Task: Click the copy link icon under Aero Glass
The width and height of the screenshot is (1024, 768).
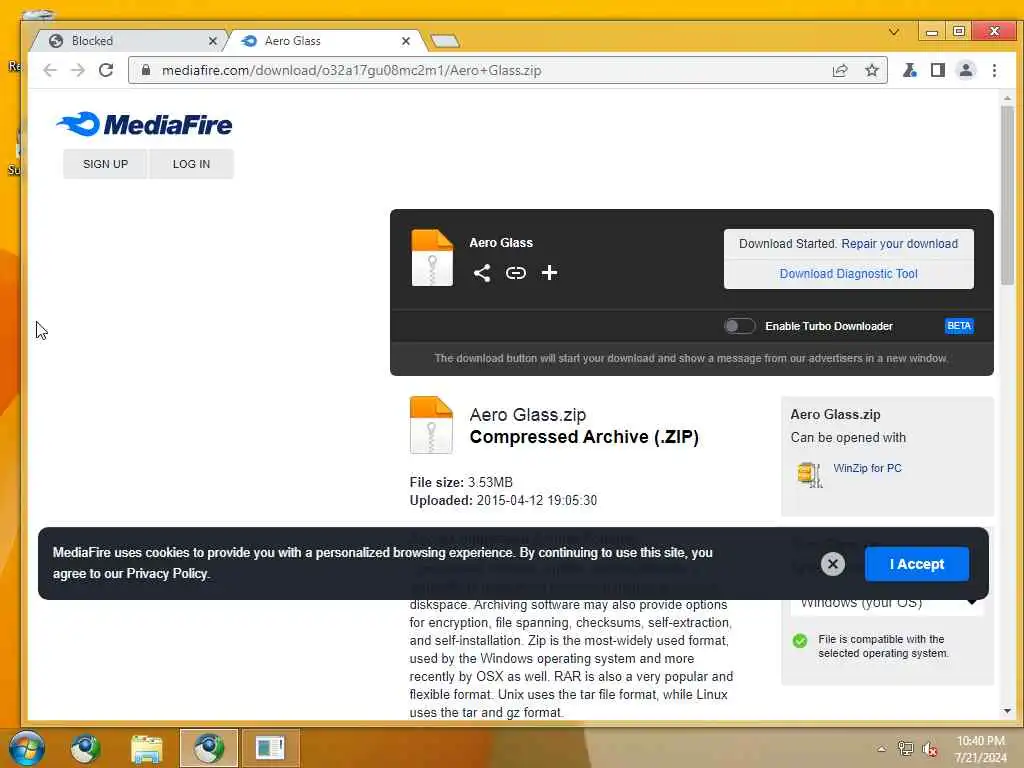Action: [x=516, y=273]
